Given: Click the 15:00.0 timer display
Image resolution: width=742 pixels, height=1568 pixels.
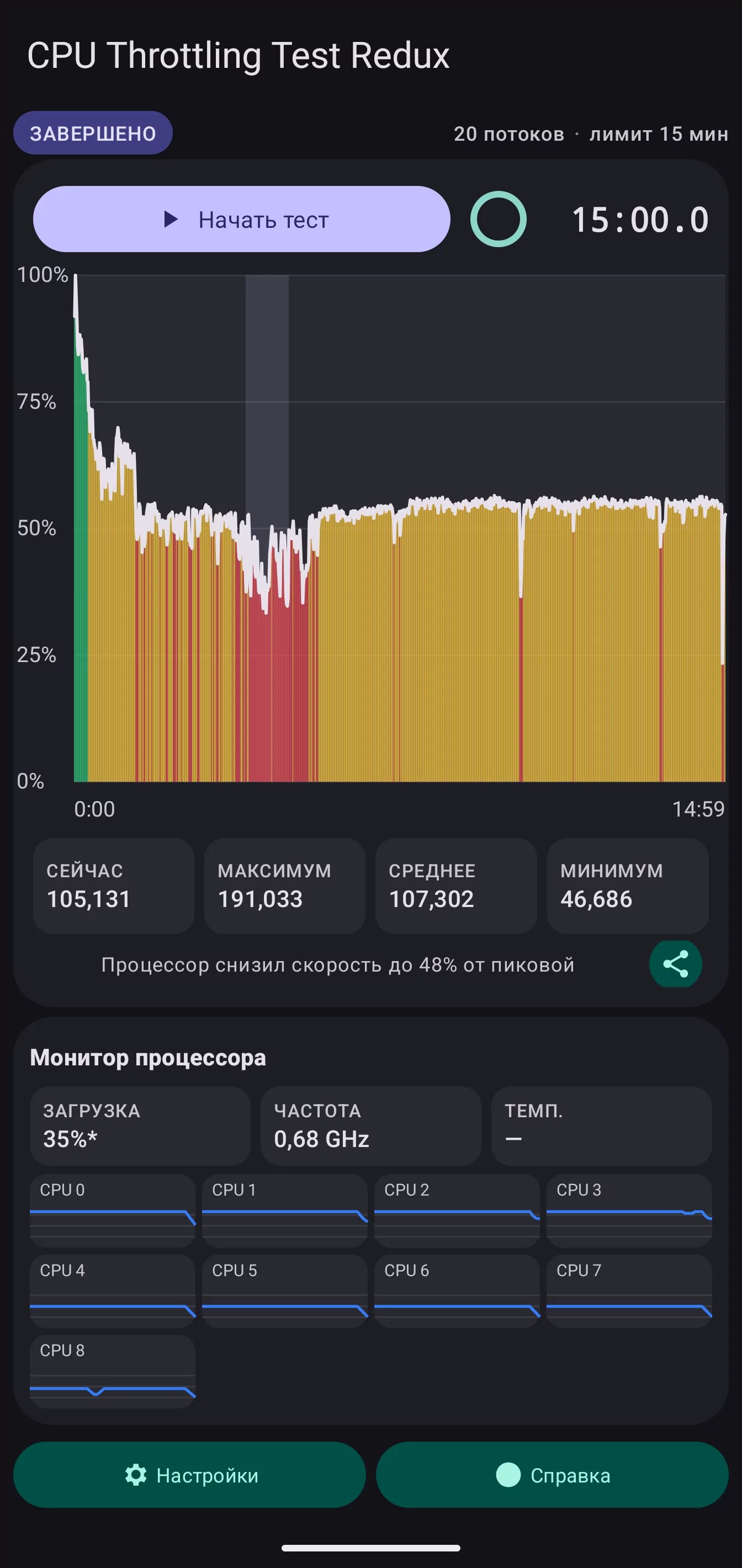Looking at the screenshot, I should 640,220.
